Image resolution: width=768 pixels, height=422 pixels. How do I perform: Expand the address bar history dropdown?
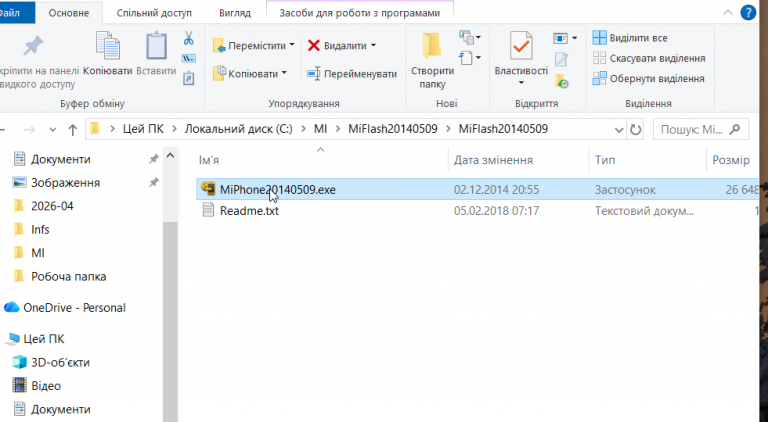[619, 130]
